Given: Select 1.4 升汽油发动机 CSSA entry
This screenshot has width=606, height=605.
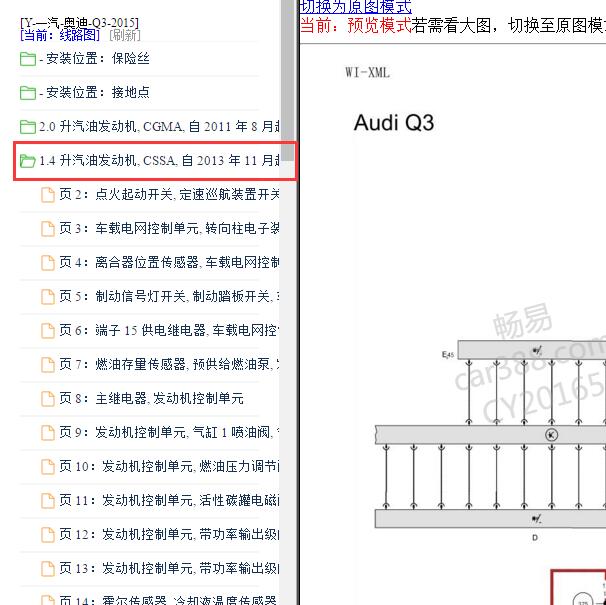Looking at the screenshot, I should 159,160.
